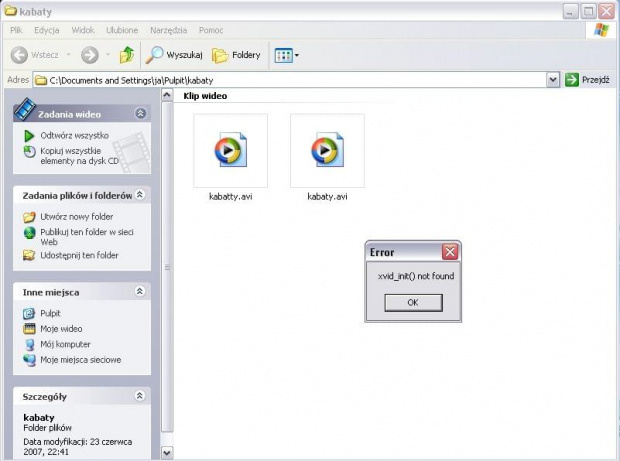Expand the address bar dropdown arrow
The image size is (620, 461).
[553, 80]
